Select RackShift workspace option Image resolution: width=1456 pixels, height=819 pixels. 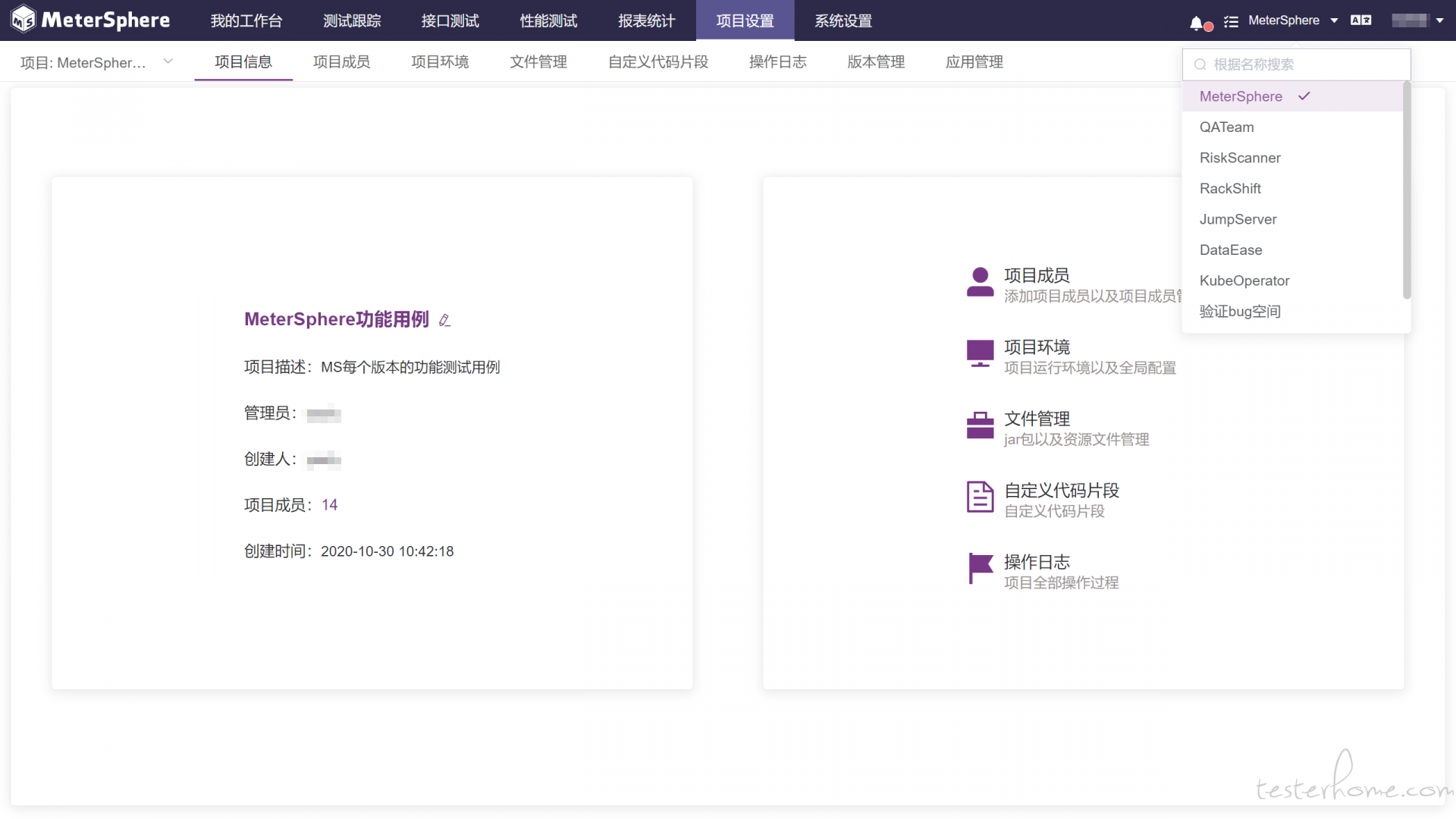pos(1292,188)
